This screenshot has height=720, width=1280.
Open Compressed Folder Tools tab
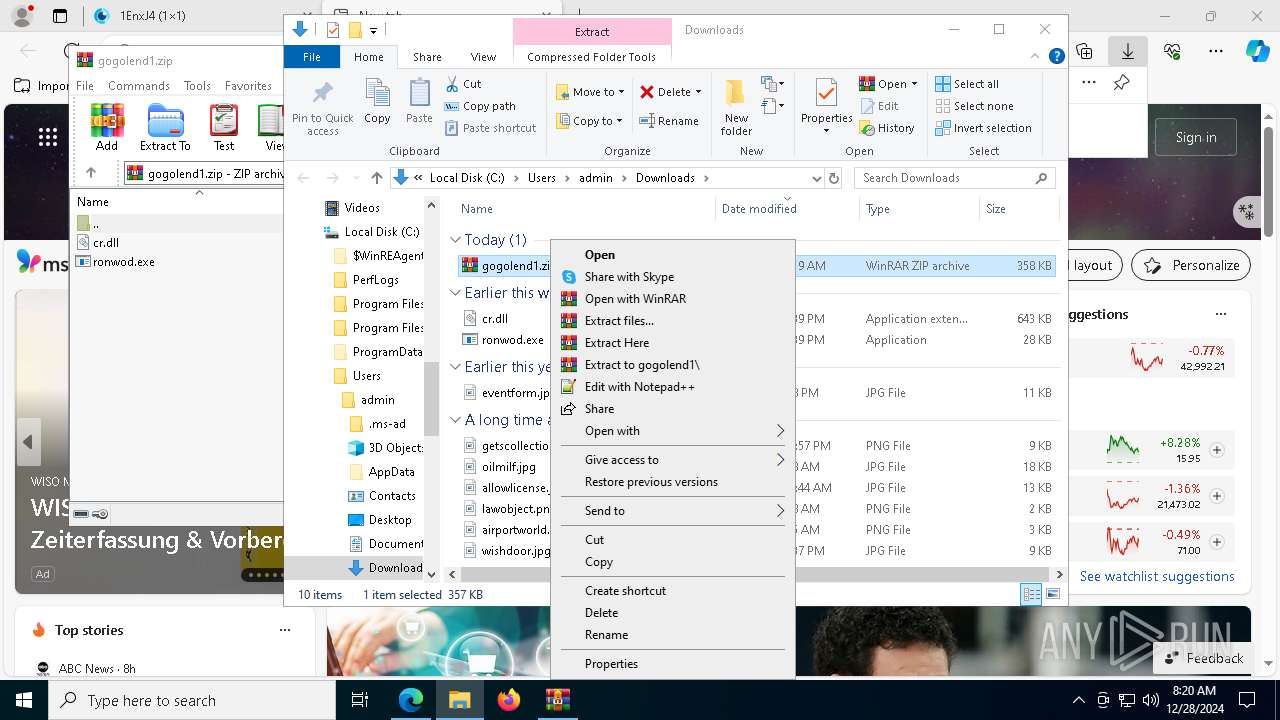tap(591, 57)
